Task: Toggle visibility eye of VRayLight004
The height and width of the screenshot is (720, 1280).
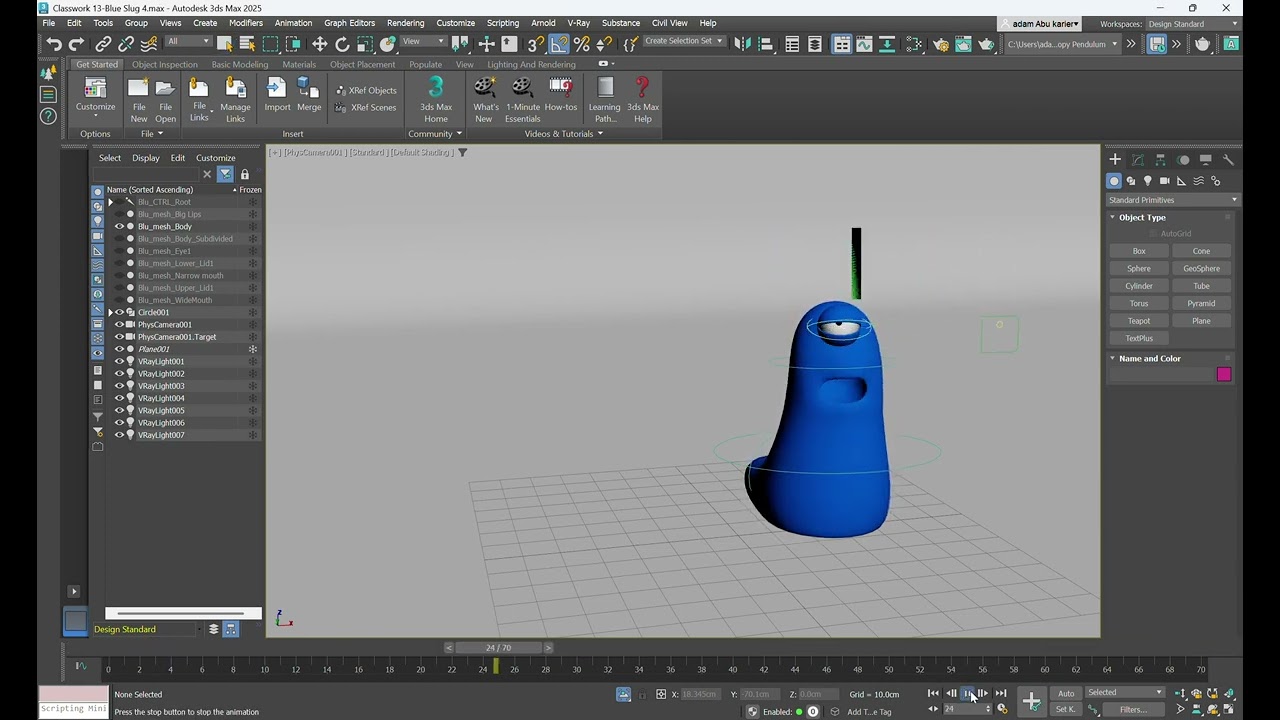Action: tap(119, 398)
